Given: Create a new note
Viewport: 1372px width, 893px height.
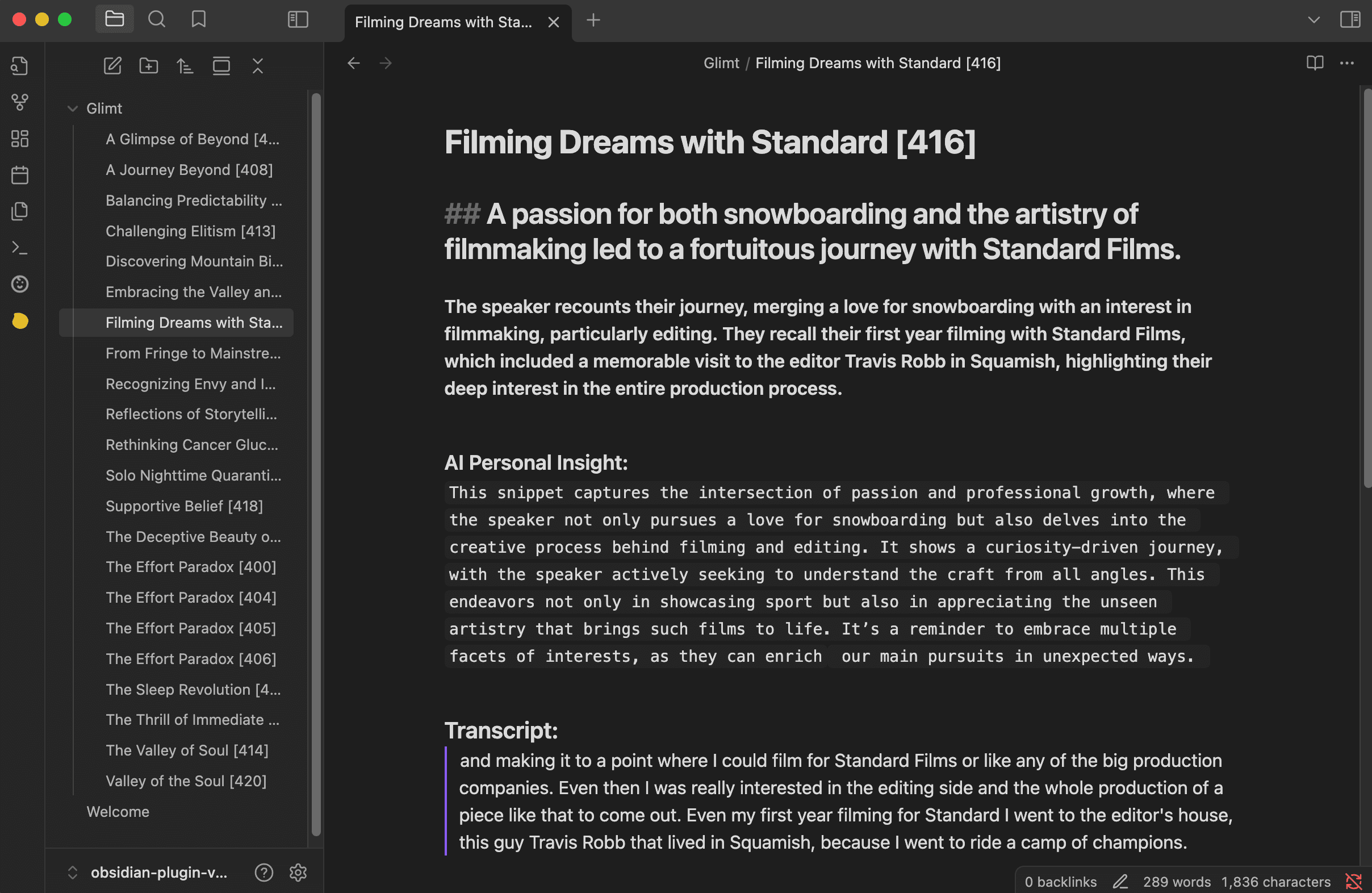Looking at the screenshot, I should (112, 66).
